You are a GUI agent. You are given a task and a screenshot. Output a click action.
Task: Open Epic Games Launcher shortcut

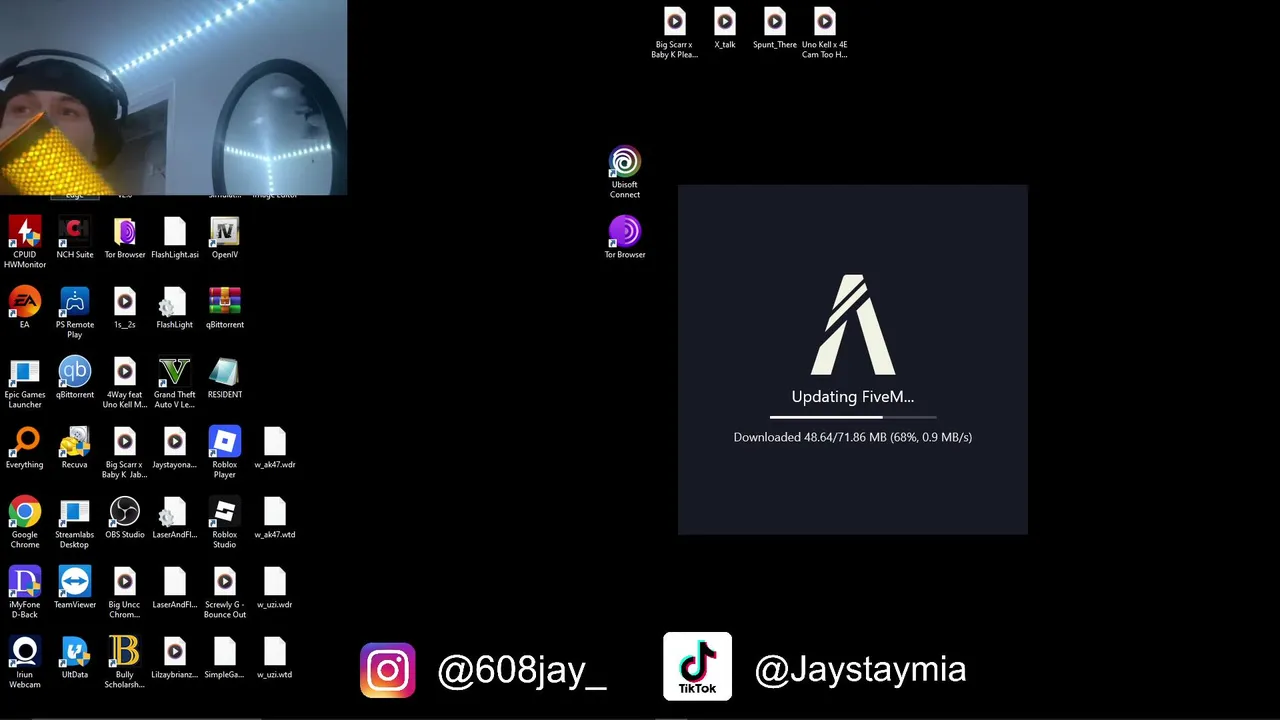click(x=25, y=382)
